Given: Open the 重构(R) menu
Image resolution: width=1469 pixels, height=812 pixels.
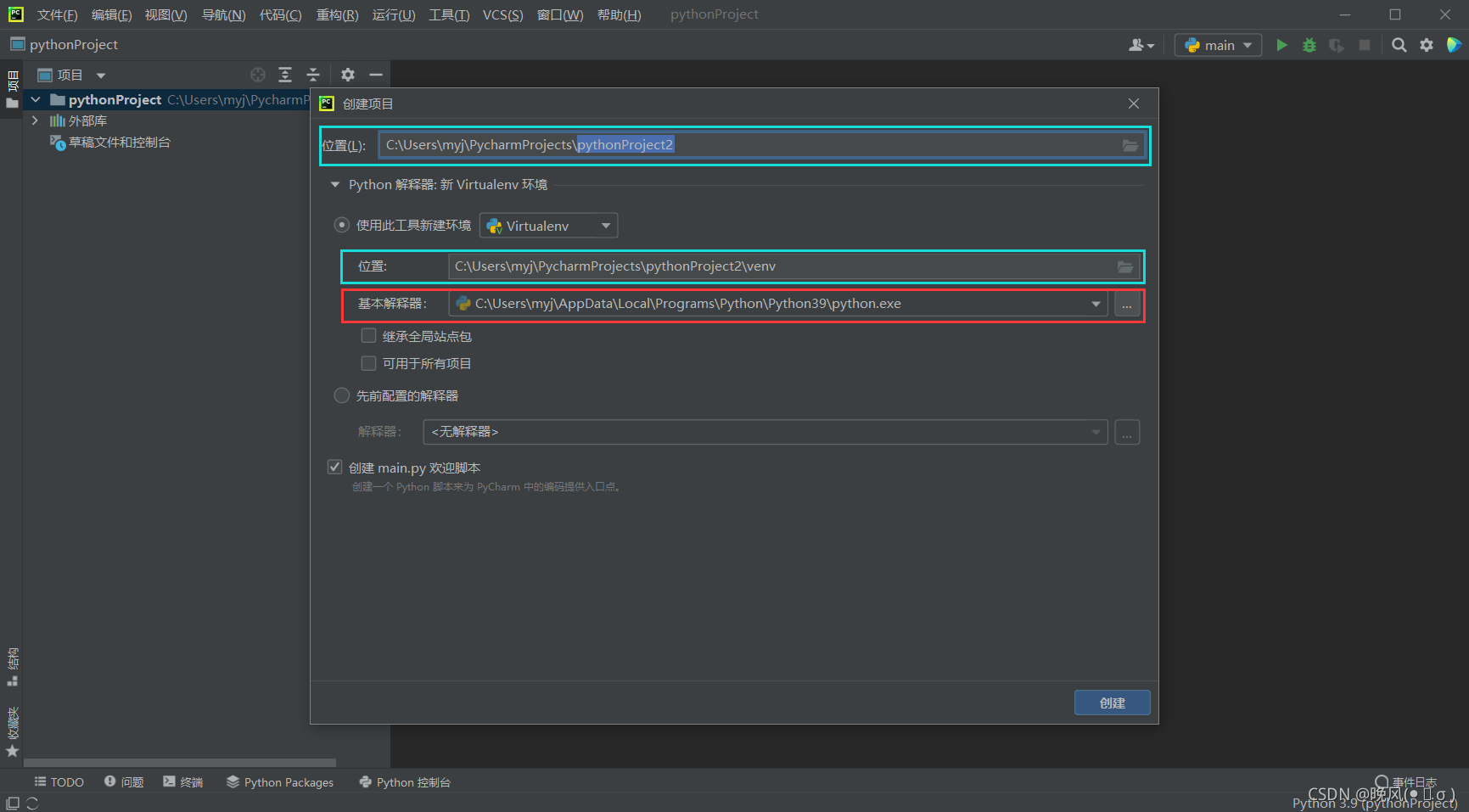Looking at the screenshot, I should [337, 15].
